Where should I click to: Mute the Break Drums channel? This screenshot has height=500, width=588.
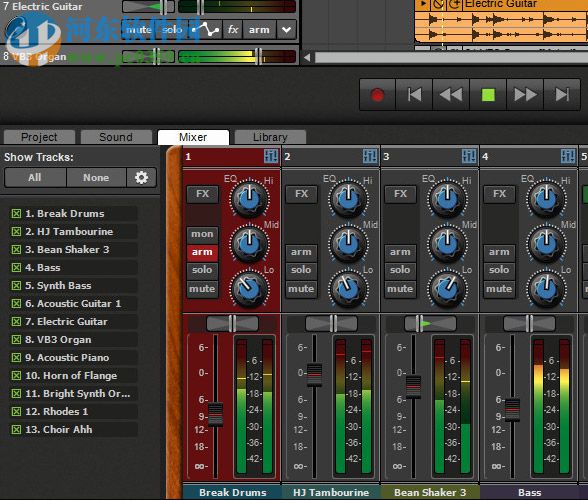tap(202, 289)
